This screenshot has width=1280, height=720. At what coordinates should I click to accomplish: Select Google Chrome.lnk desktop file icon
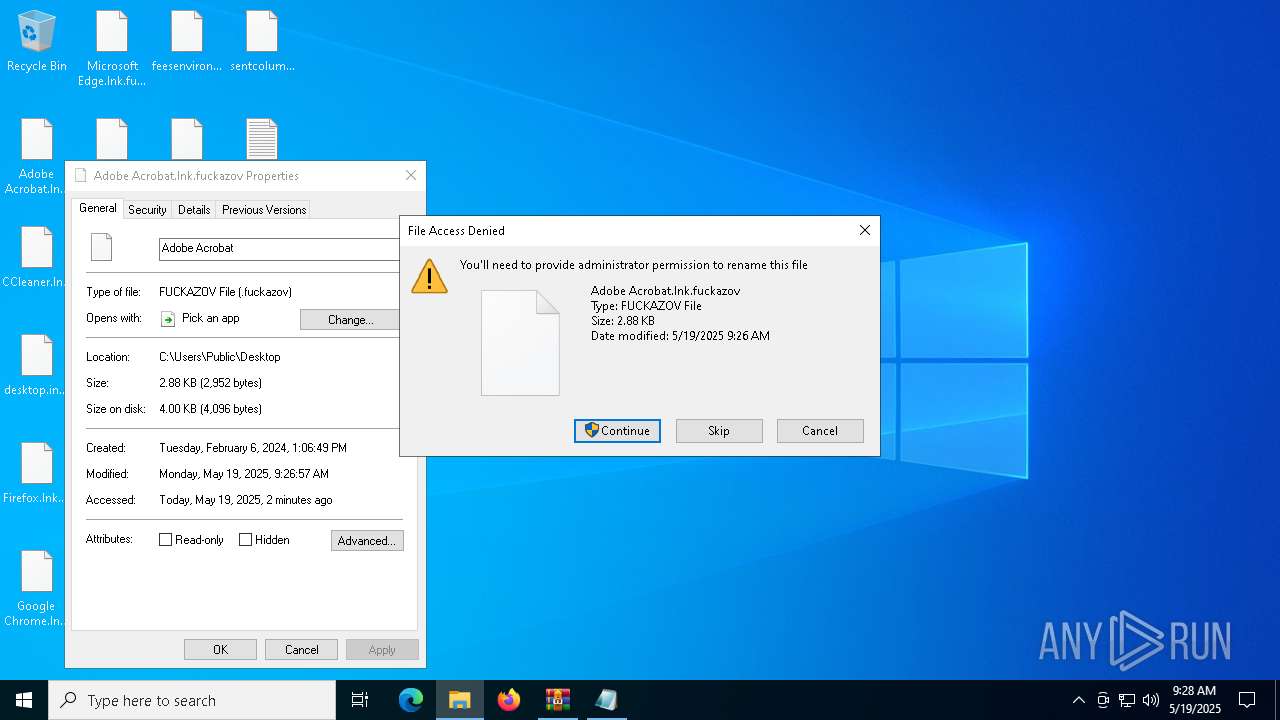point(37,588)
